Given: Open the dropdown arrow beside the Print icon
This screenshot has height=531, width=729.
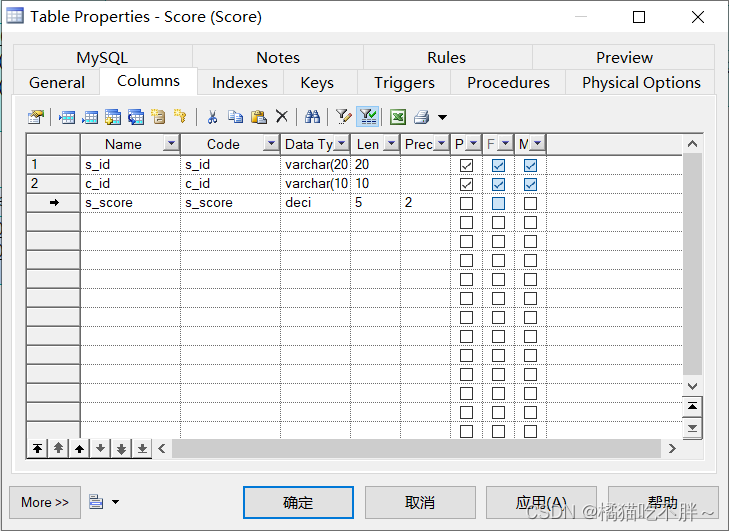Looking at the screenshot, I should coord(442,118).
